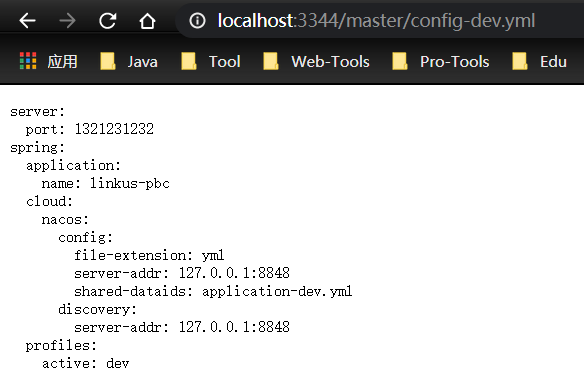
Task: Select the 'name: linkus-pbc' line
Action: click(x=105, y=183)
